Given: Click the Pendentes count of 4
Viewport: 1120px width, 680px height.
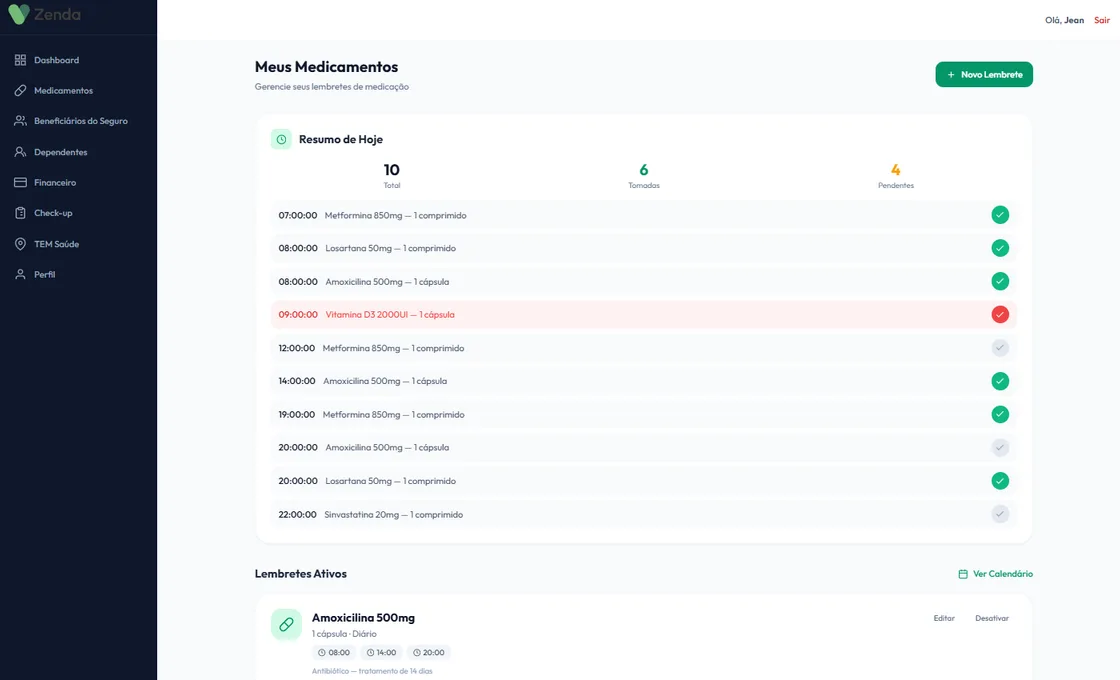Looking at the screenshot, I should click(x=896, y=170).
